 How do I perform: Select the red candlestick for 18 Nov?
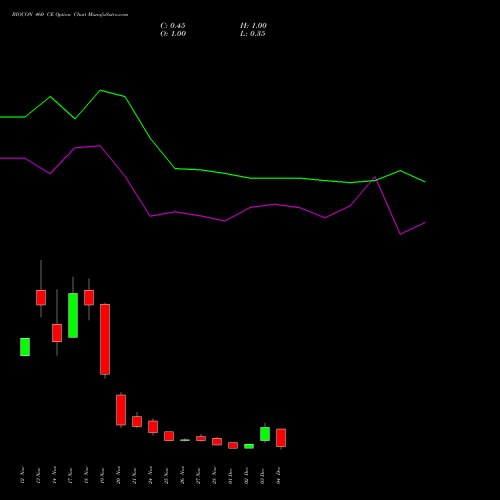89,297
